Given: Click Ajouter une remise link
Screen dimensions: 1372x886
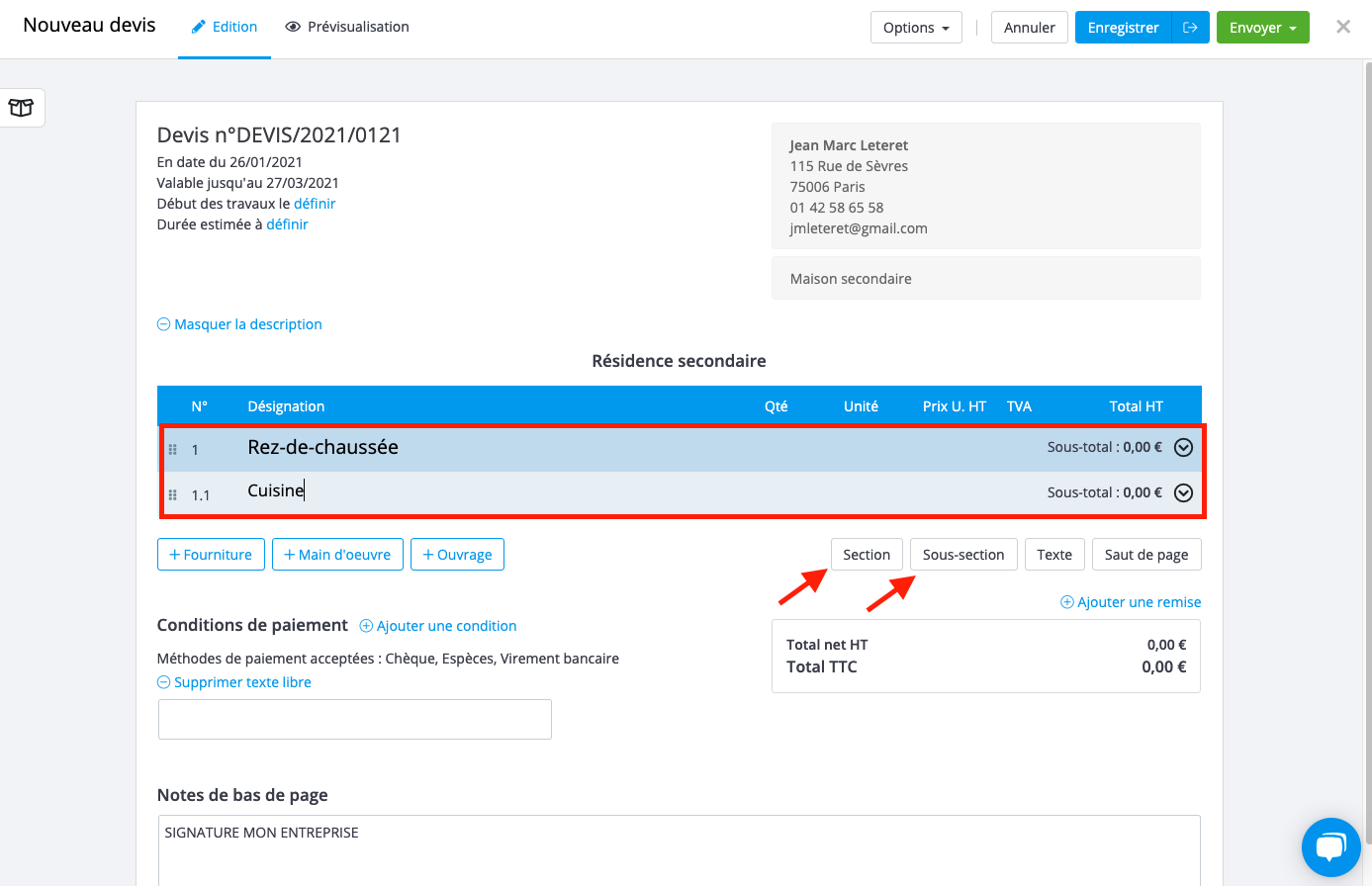Looking at the screenshot, I should 1131,602.
